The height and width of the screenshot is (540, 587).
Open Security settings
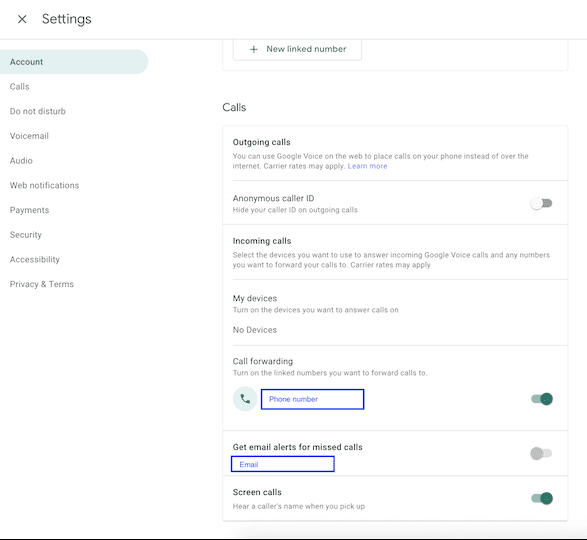(x=26, y=235)
